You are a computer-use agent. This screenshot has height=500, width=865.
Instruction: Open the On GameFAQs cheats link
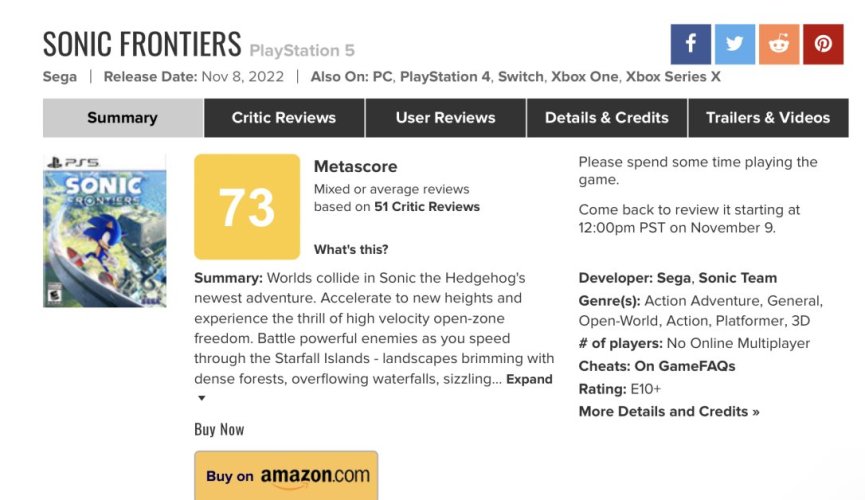pyautogui.click(x=685, y=366)
